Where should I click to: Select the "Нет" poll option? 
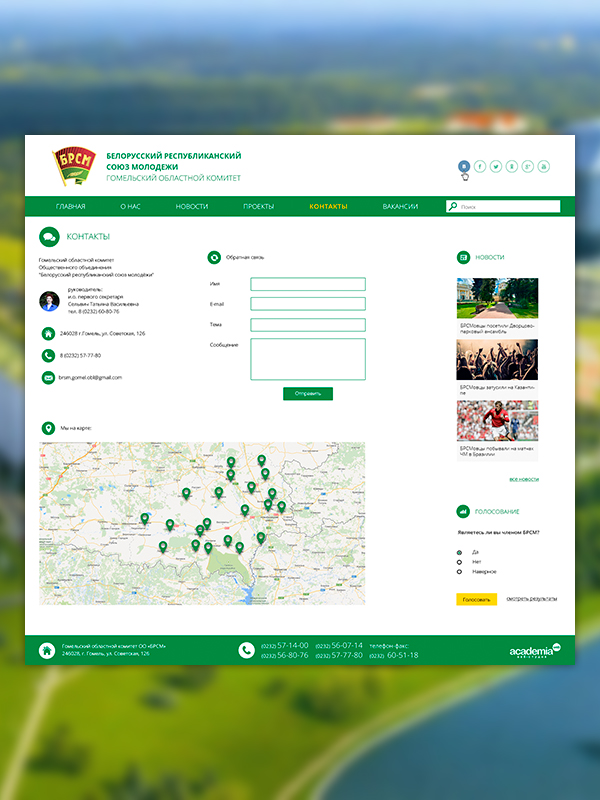click(459, 562)
